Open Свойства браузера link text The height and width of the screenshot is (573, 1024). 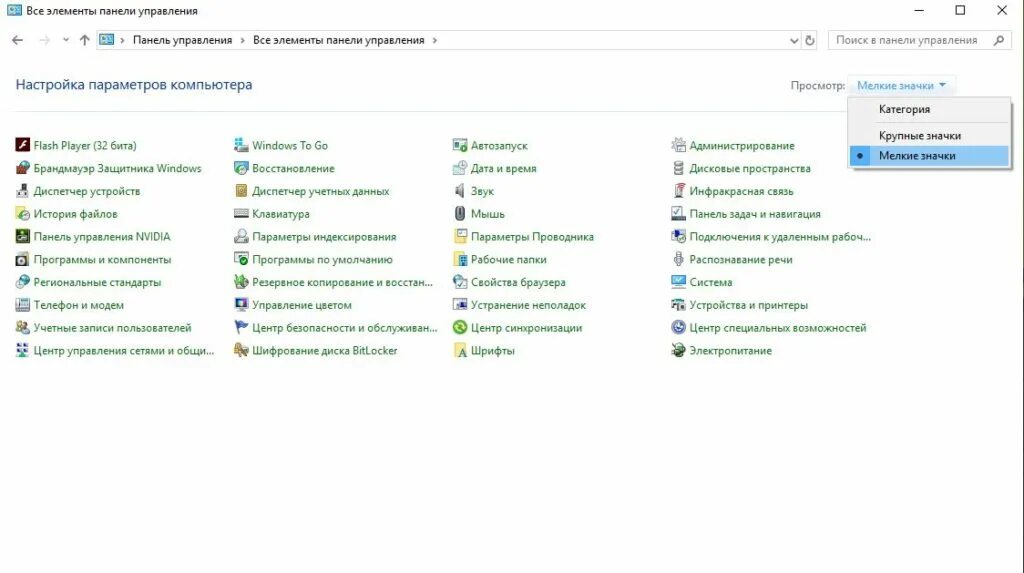click(x=518, y=282)
